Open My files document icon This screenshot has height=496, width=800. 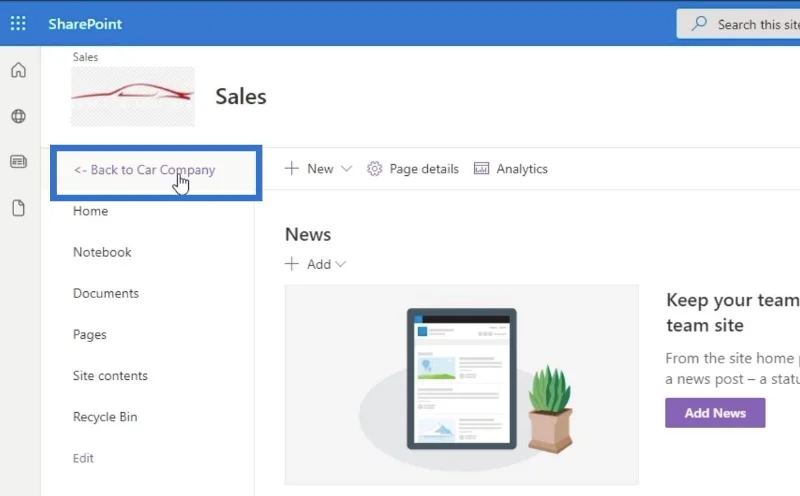pyautogui.click(x=18, y=208)
